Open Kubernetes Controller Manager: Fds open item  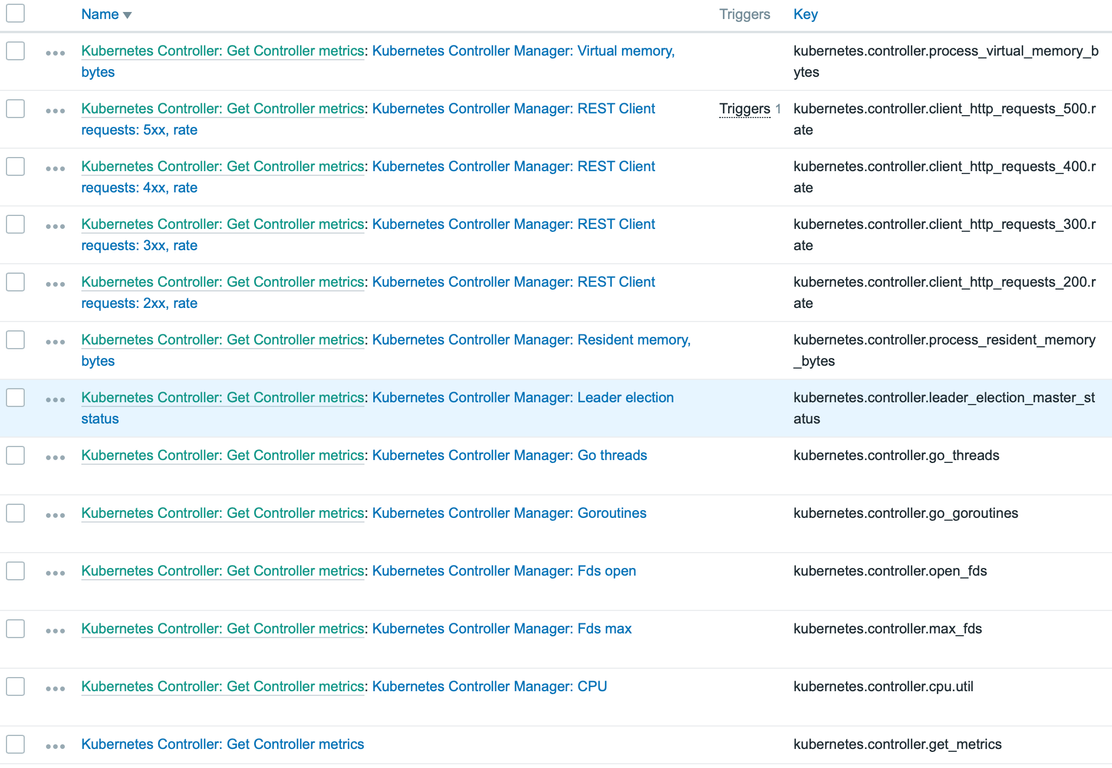(504, 571)
